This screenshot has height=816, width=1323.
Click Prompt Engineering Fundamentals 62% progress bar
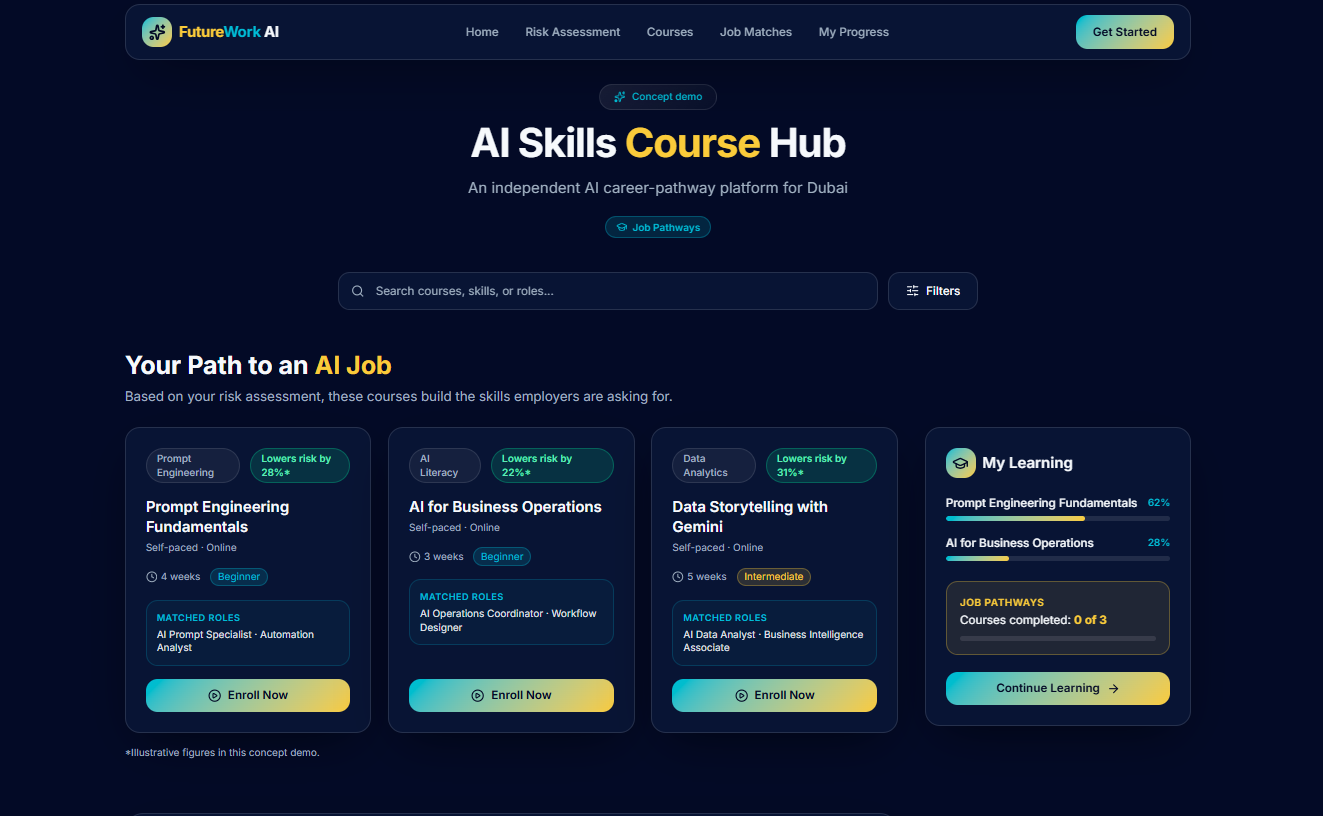click(1058, 519)
